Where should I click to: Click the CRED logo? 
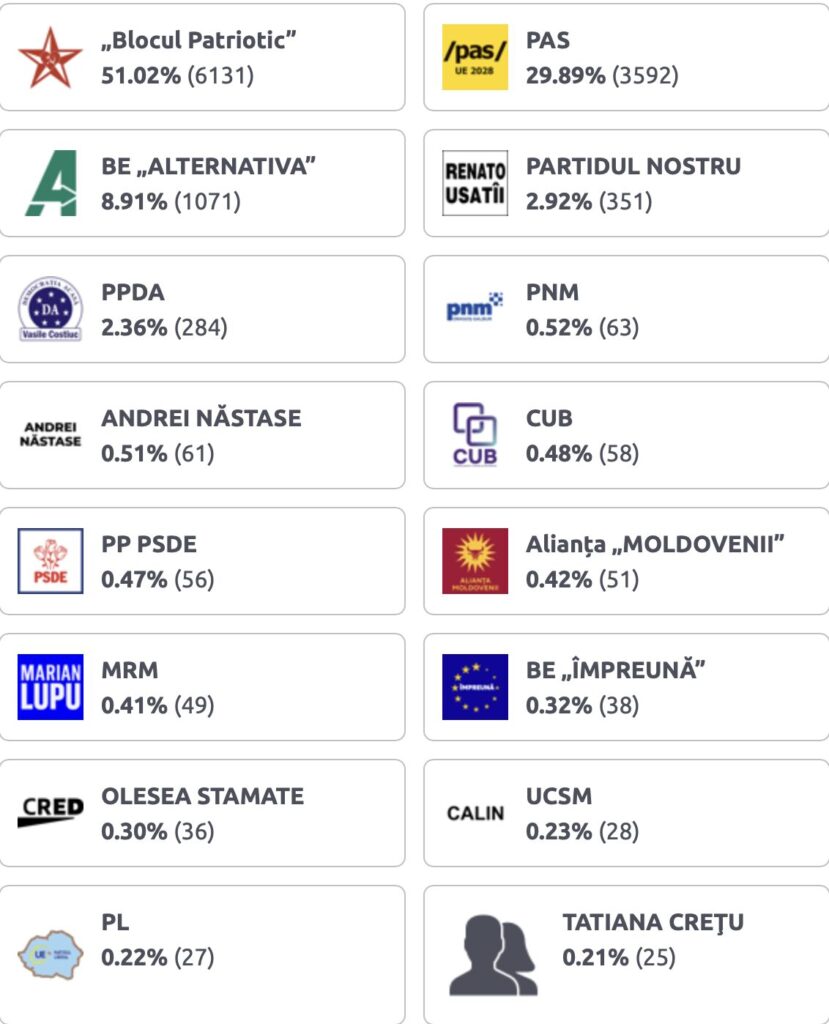point(50,812)
